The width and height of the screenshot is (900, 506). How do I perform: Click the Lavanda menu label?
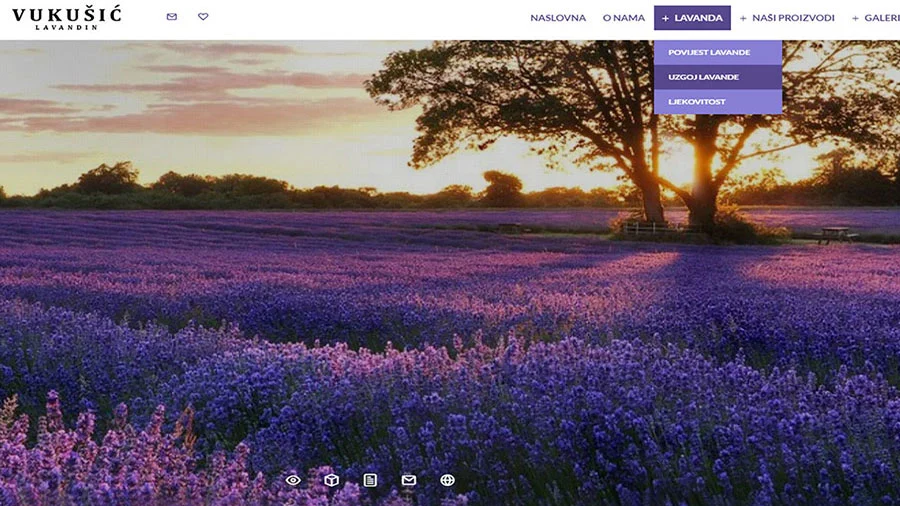pos(698,18)
